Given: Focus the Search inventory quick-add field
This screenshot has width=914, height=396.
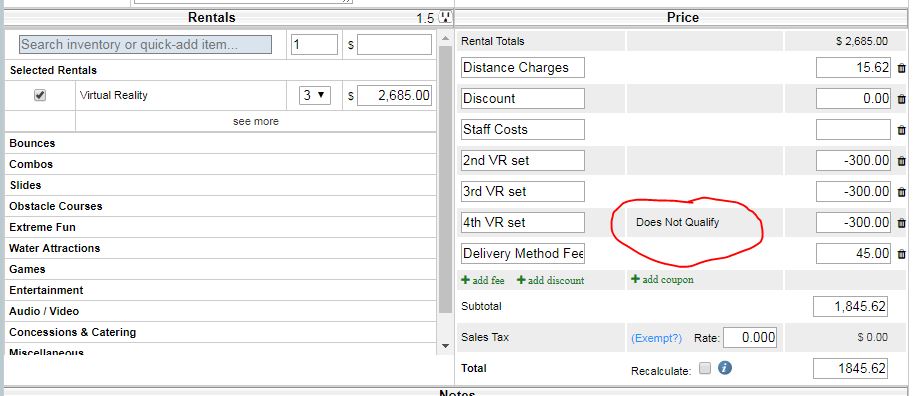Looking at the screenshot, I should point(146,44).
